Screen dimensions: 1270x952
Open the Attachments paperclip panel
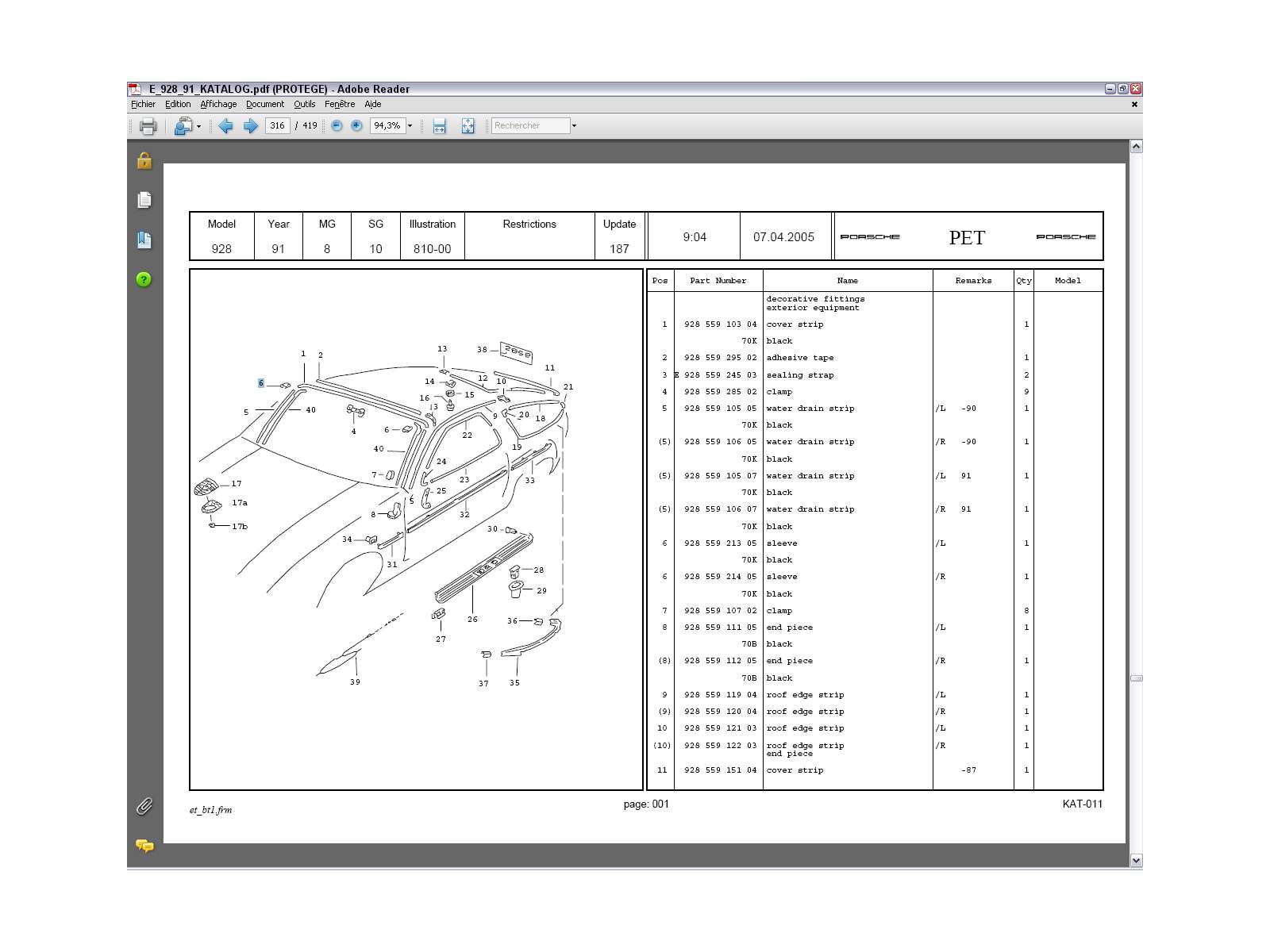pyautogui.click(x=144, y=806)
